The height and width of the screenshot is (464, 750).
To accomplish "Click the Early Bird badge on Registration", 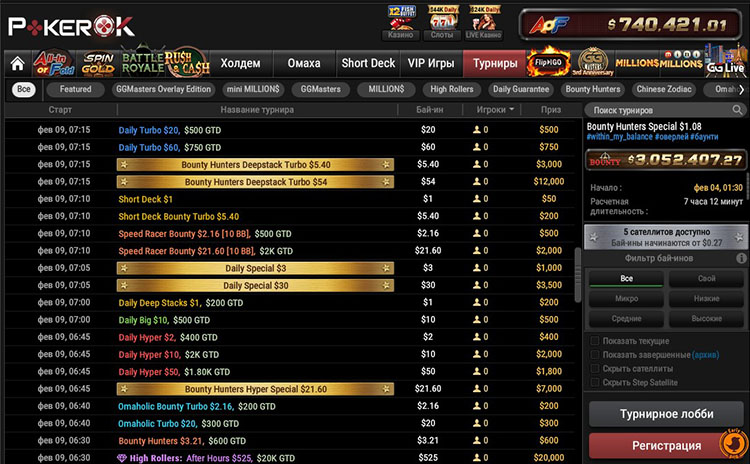I will point(734,442).
